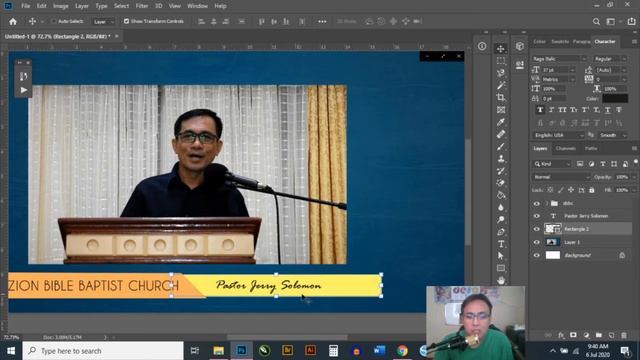
Task: Switch to the Paths tab
Action: (591, 149)
